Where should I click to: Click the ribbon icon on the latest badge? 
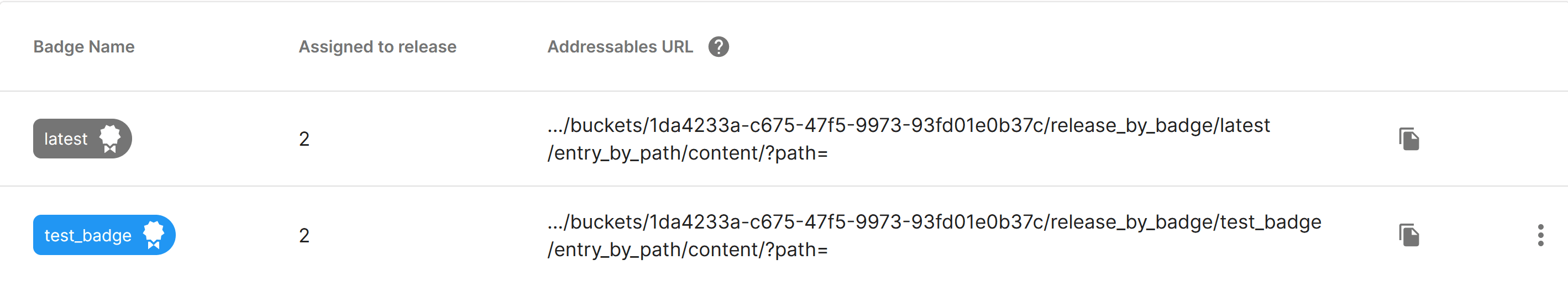click(110, 139)
